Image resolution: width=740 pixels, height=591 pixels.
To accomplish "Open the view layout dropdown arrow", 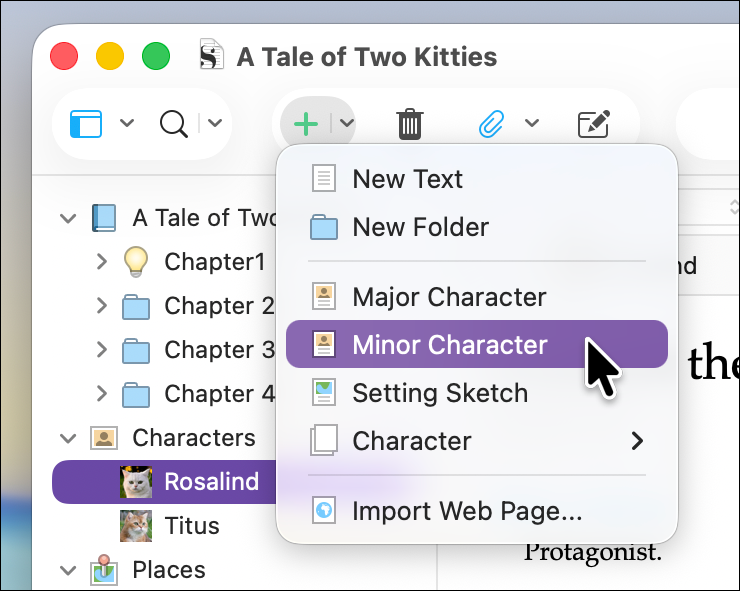I will [127, 124].
